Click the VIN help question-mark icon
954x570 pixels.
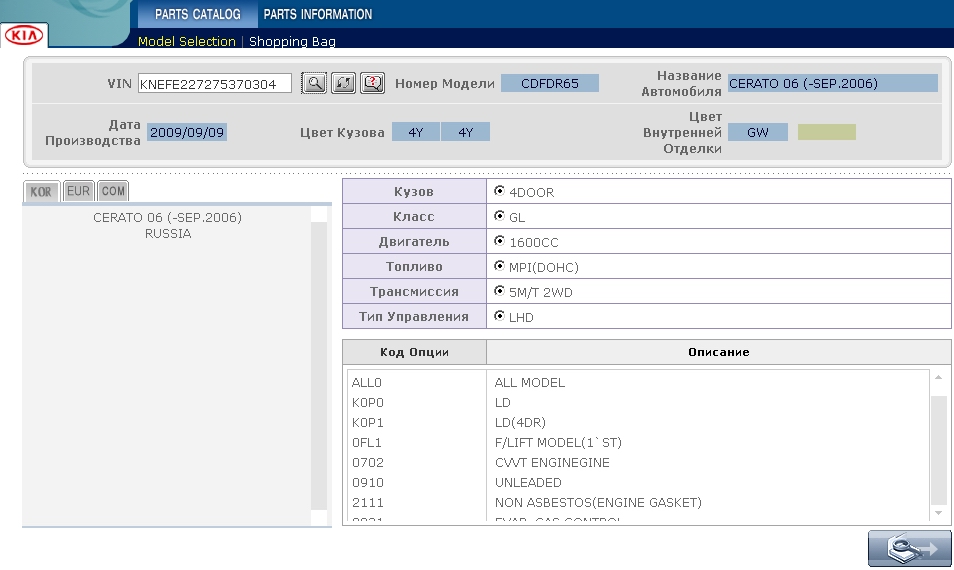click(372, 83)
